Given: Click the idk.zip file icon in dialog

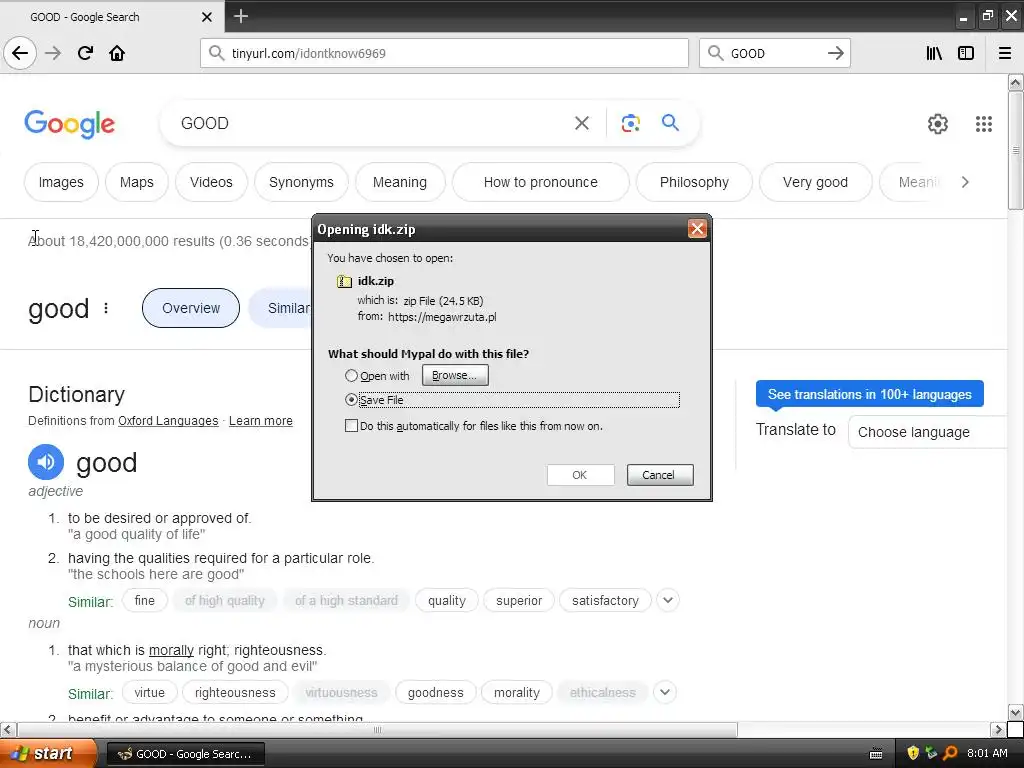Looking at the screenshot, I should [x=344, y=281].
